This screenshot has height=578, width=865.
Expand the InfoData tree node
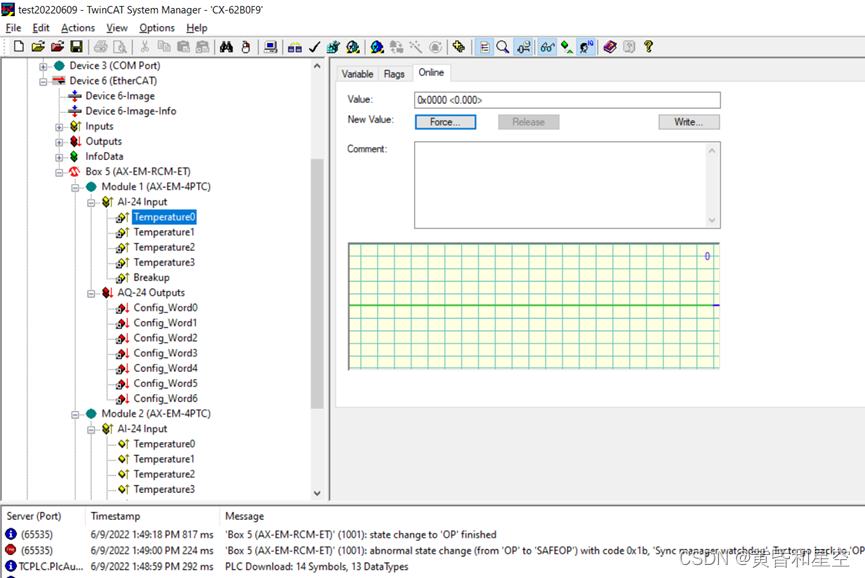59,157
